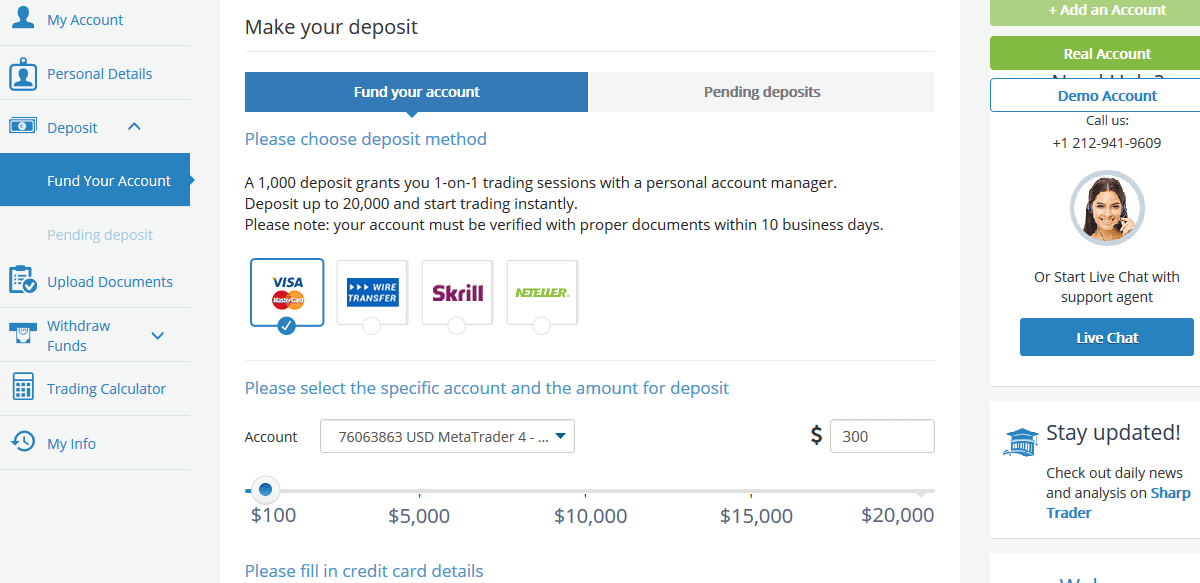1200x583 pixels.
Task: Choose Neteller payment option
Action: (542, 293)
